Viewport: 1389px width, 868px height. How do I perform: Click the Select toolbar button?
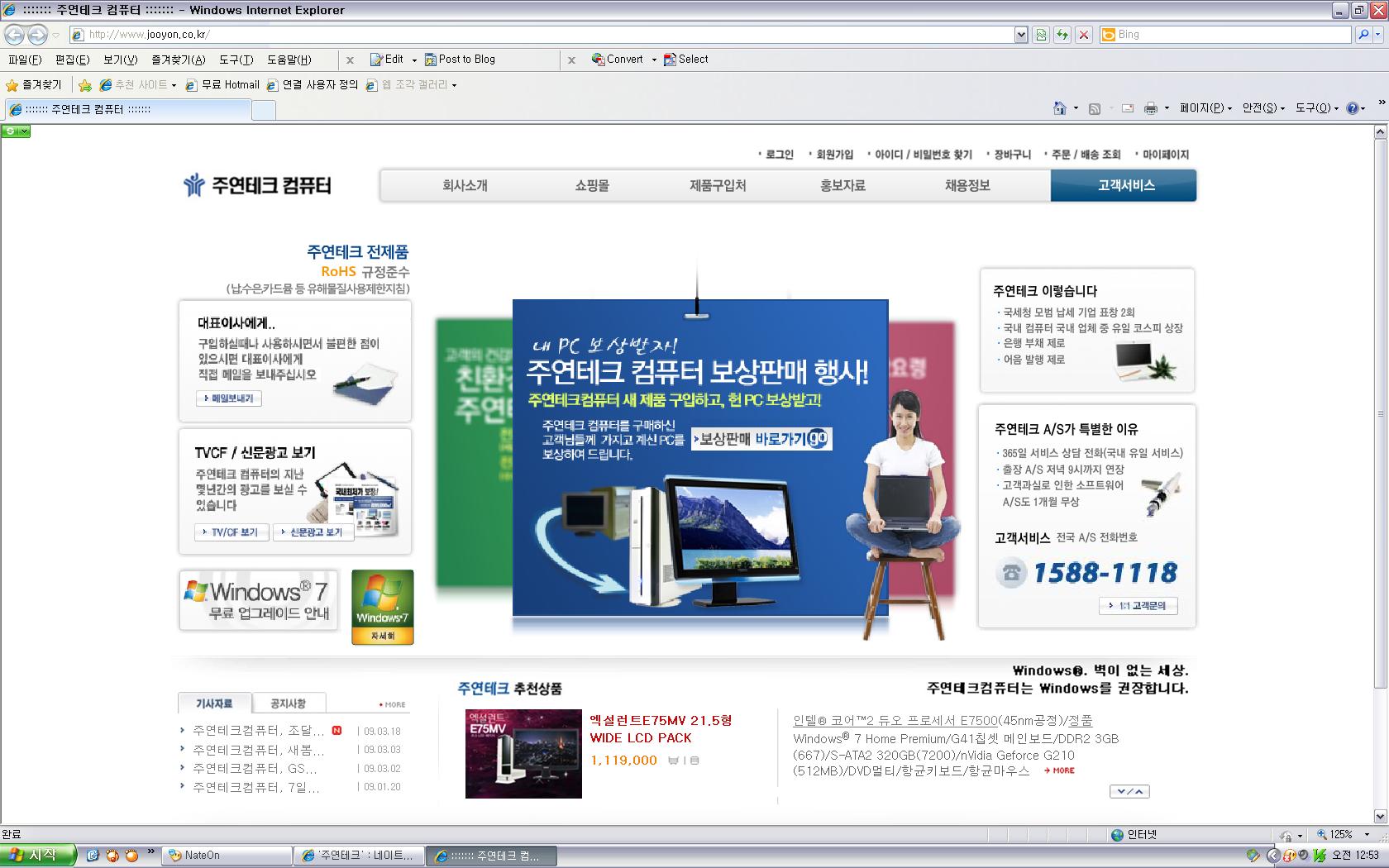click(x=686, y=60)
